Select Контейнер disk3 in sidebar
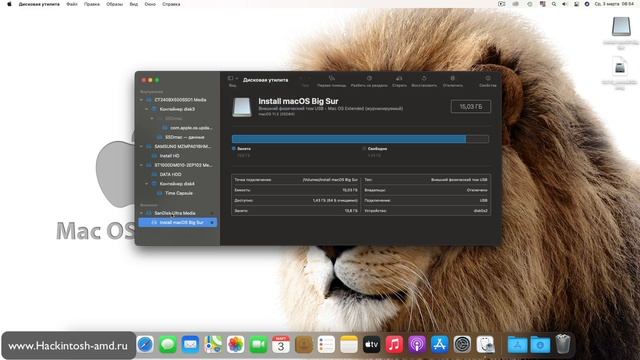The height and width of the screenshot is (360, 640). pos(177,109)
